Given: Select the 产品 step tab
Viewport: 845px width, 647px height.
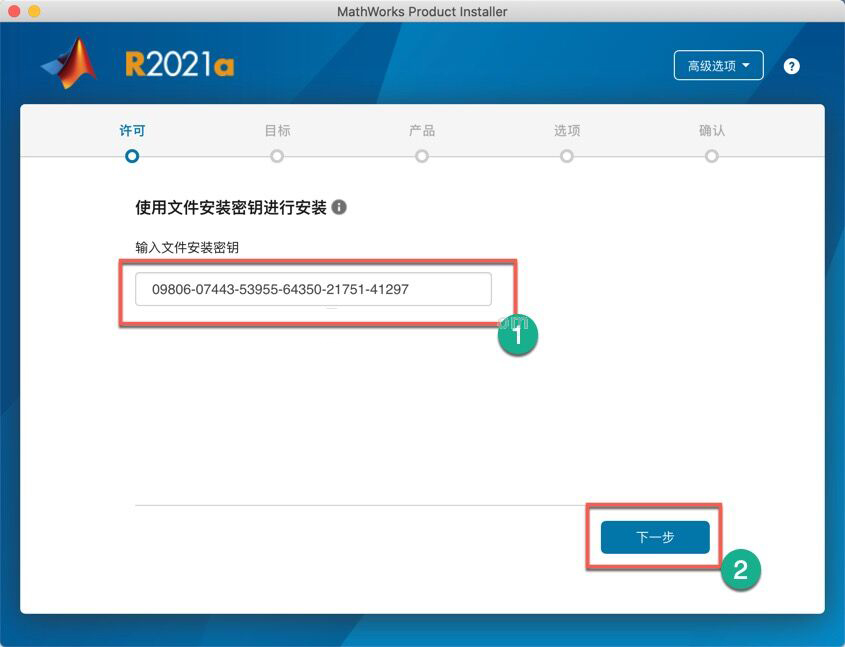Looking at the screenshot, I should coord(422,130).
